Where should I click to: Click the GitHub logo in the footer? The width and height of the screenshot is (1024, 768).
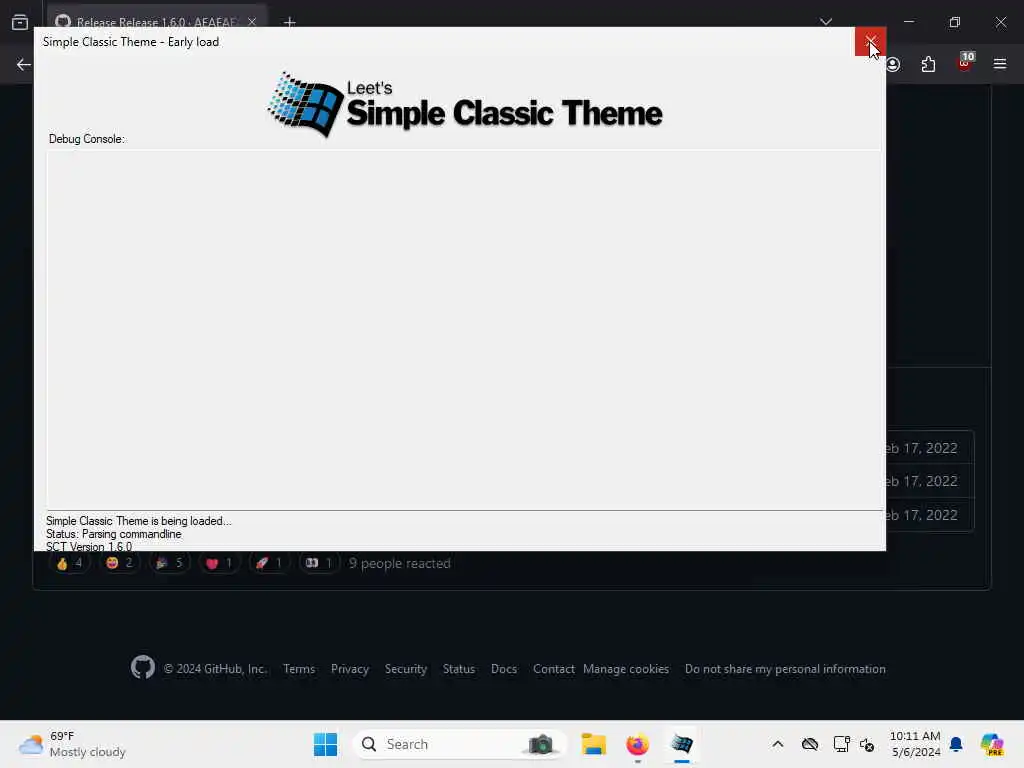[142, 667]
